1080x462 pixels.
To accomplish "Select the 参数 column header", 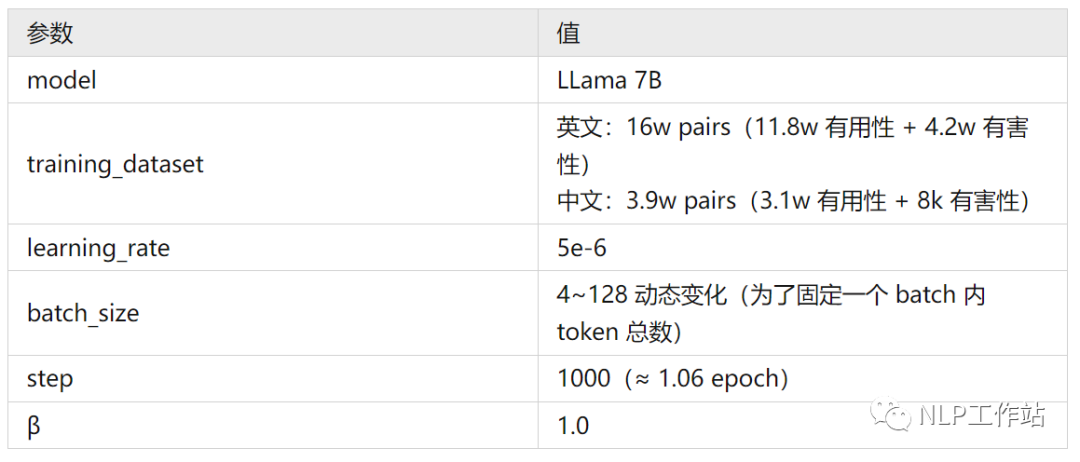I will (x=50, y=34).
